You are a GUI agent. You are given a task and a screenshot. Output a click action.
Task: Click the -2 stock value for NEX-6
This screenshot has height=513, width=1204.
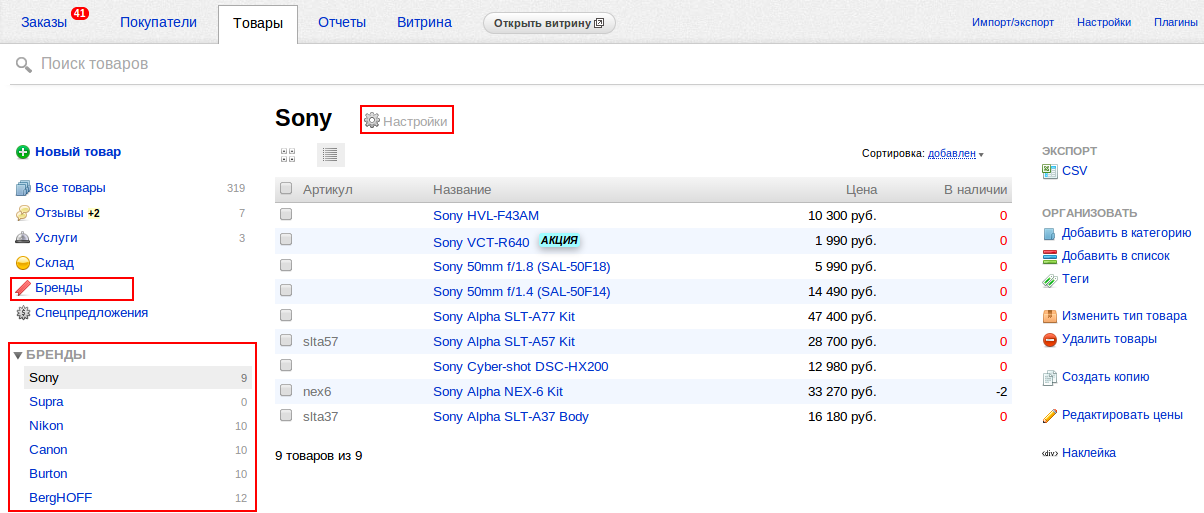click(x=1001, y=391)
